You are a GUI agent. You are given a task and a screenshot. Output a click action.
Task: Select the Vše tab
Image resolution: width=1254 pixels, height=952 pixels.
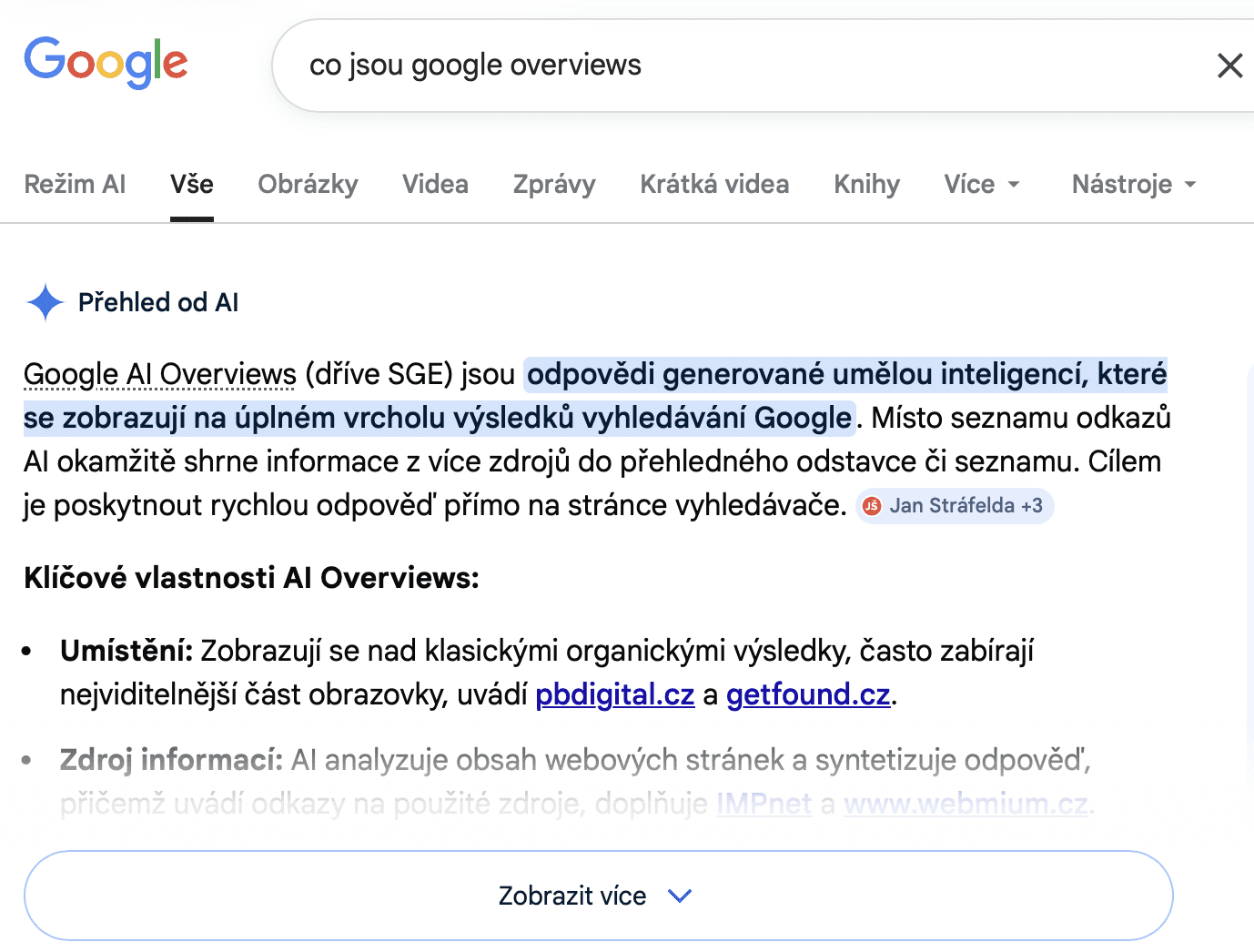(x=192, y=184)
